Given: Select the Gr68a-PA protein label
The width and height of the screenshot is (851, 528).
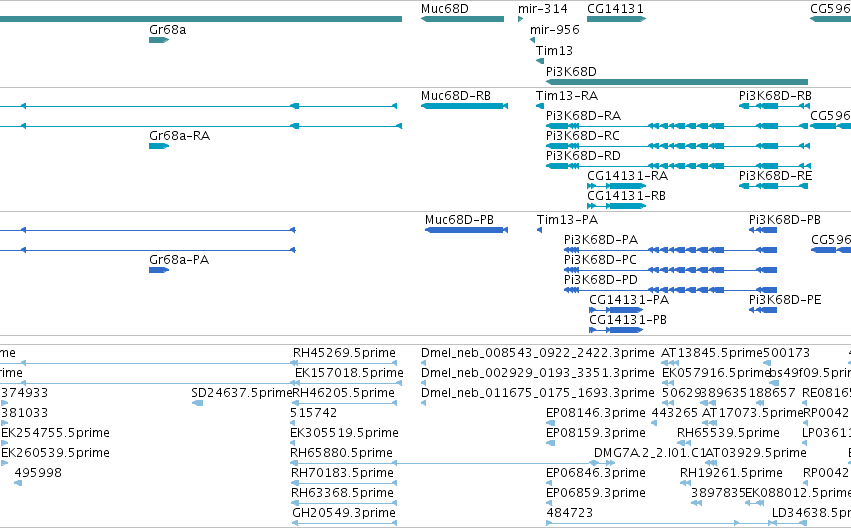Looking at the screenshot, I should pos(179,260).
